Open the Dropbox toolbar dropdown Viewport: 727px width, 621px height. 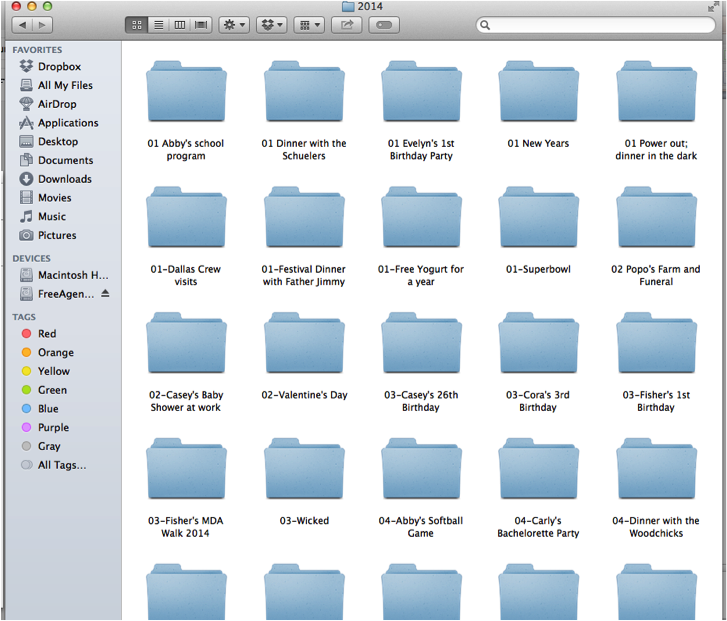[x=272, y=25]
